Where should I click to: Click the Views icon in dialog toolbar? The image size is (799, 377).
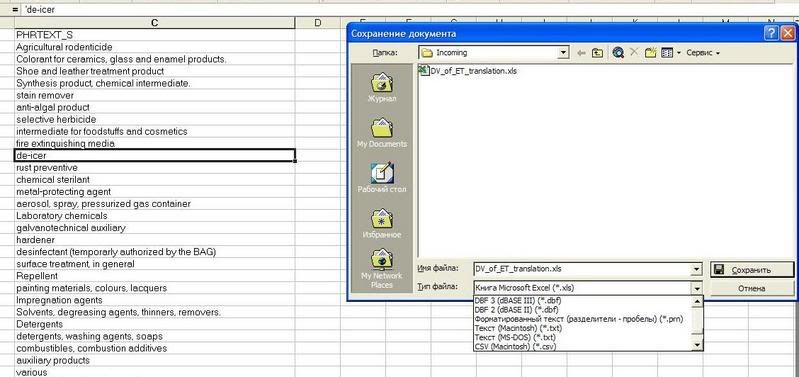666,52
